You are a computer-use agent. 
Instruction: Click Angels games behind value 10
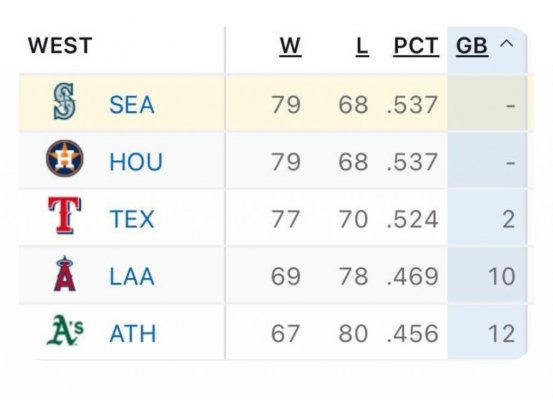click(502, 276)
